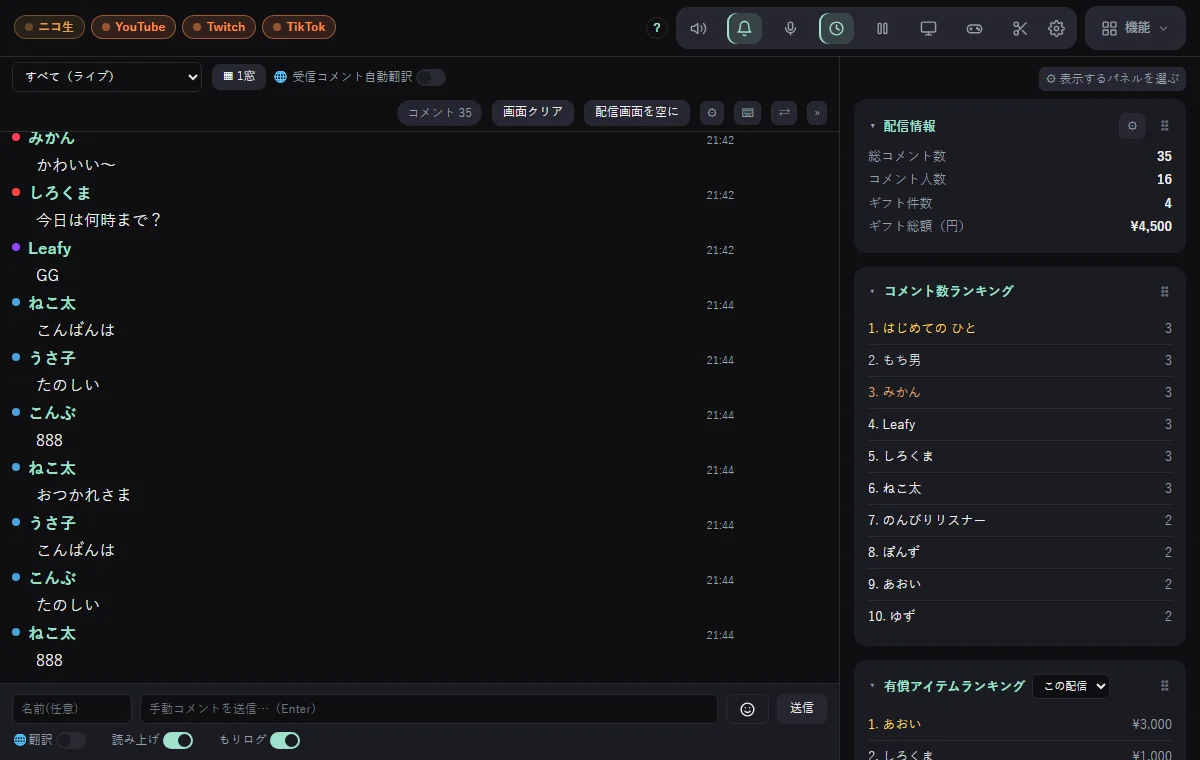Click the pause icon in top toolbar
Viewport: 1200px width, 760px height.
click(882, 28)
